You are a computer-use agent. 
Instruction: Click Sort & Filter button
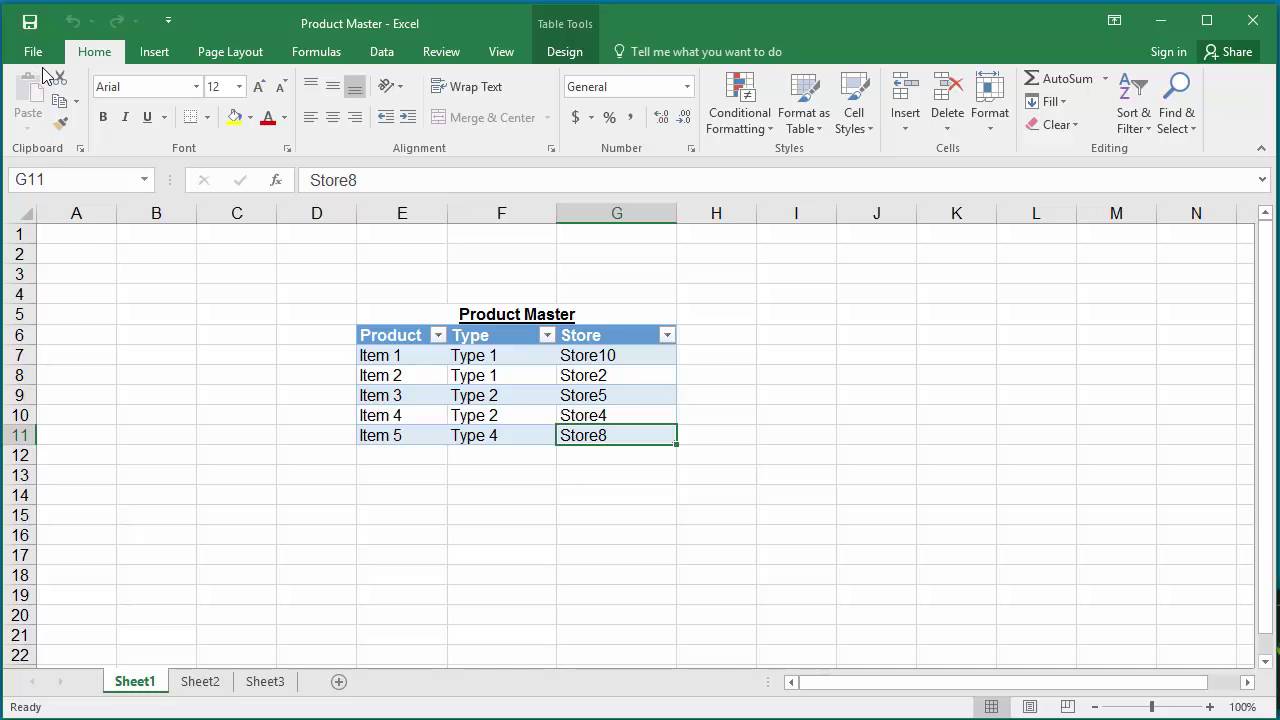(1134, 103)
